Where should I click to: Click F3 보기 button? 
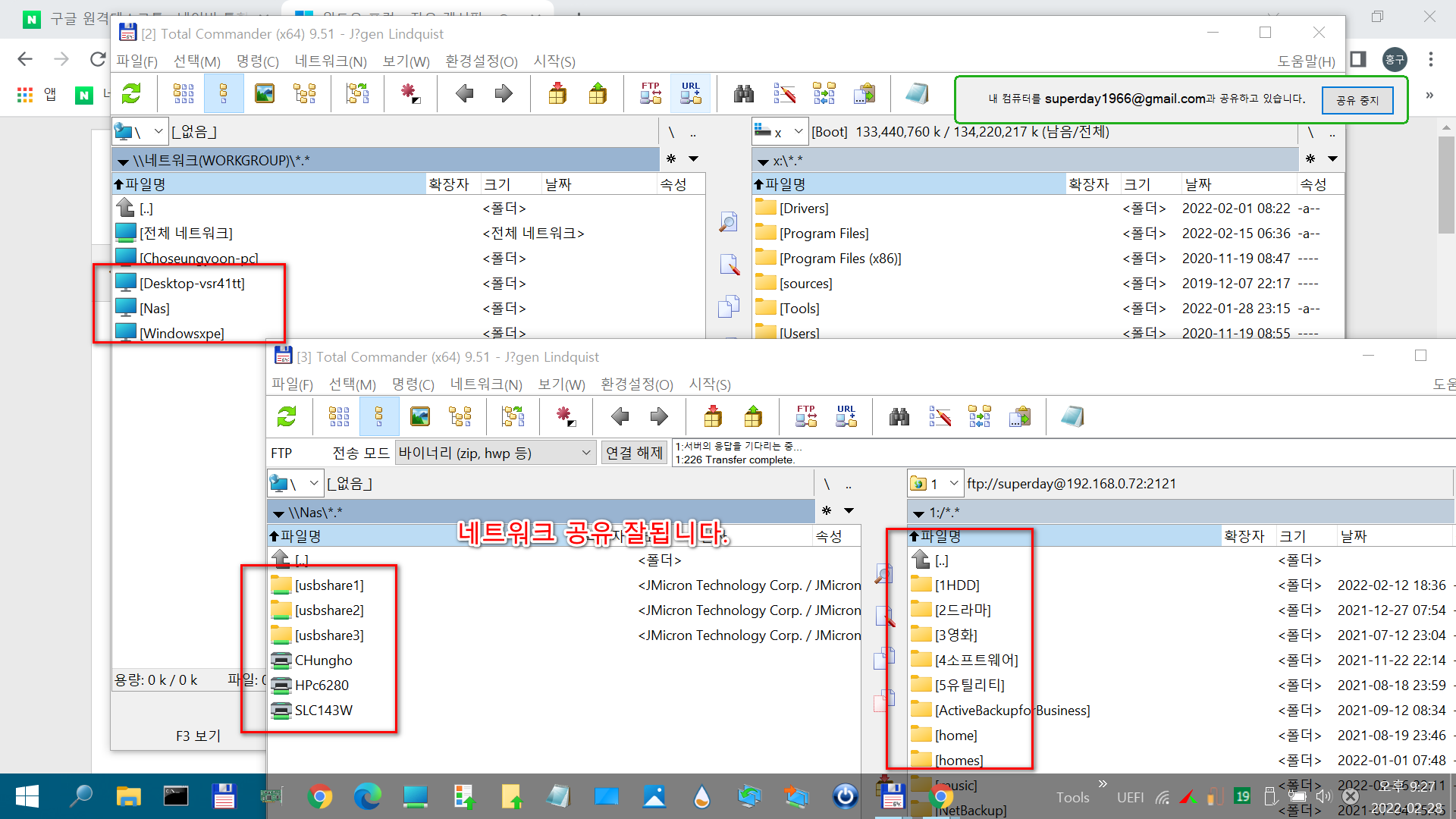click(198, 736)
